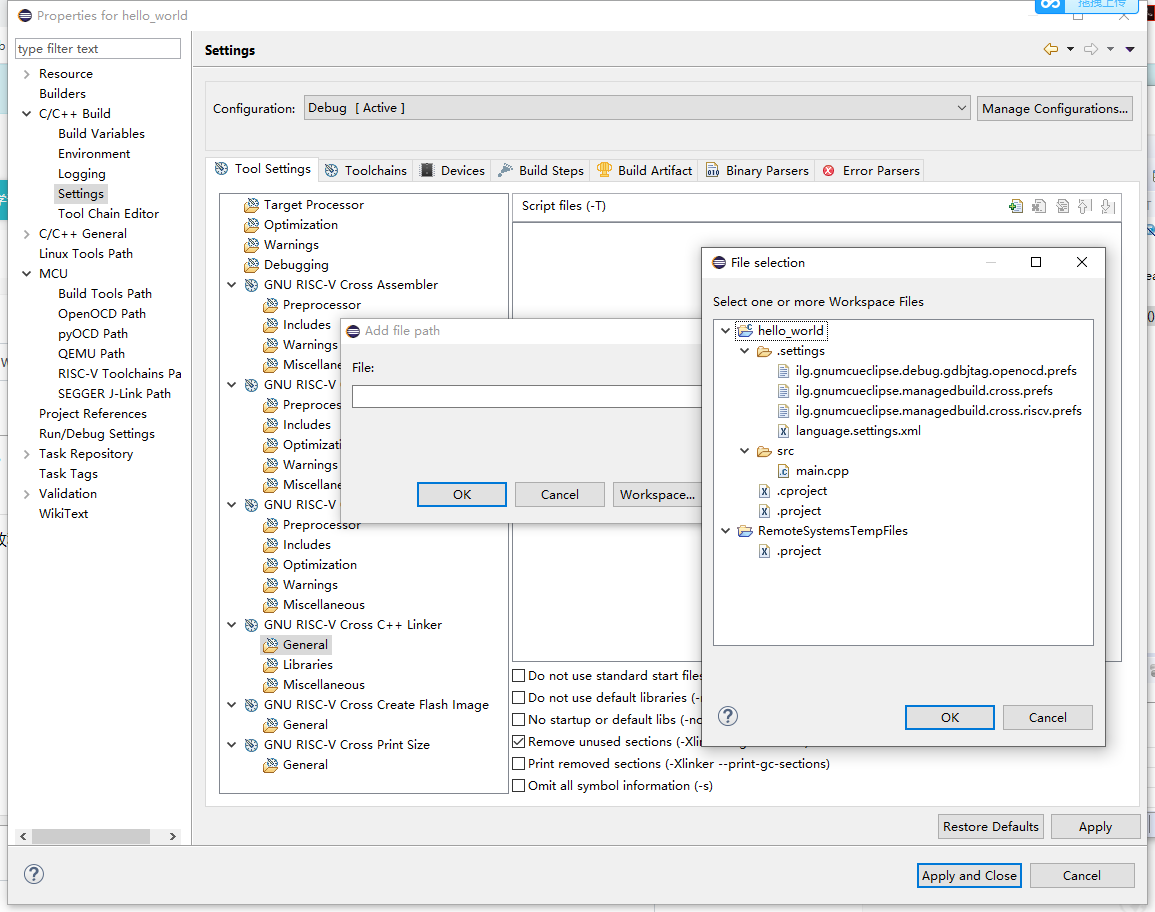Enable 'Omit all symbol information (-s)'
Image resolution: width=1155 pixels, height=912 pixels.
click(519, 786)
